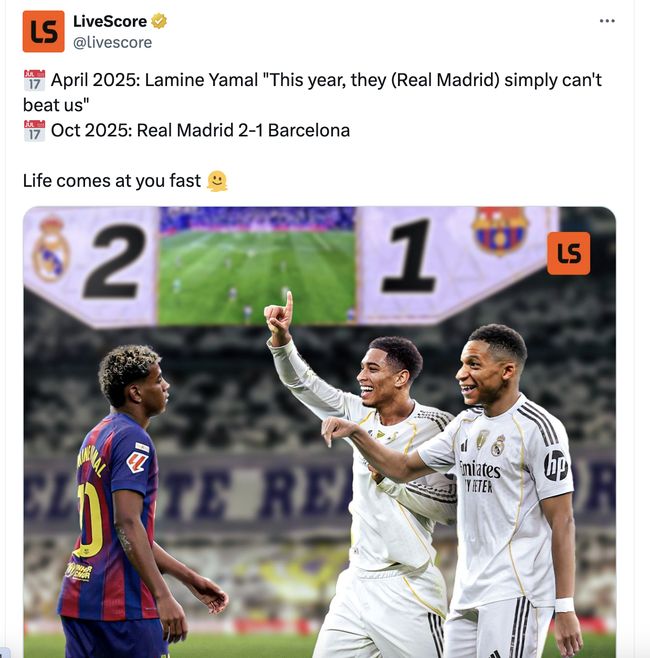This screenshot has width=650, height=658.
Task: Click the calendar emoji before Oct 2025
Action: click(34, 131)
